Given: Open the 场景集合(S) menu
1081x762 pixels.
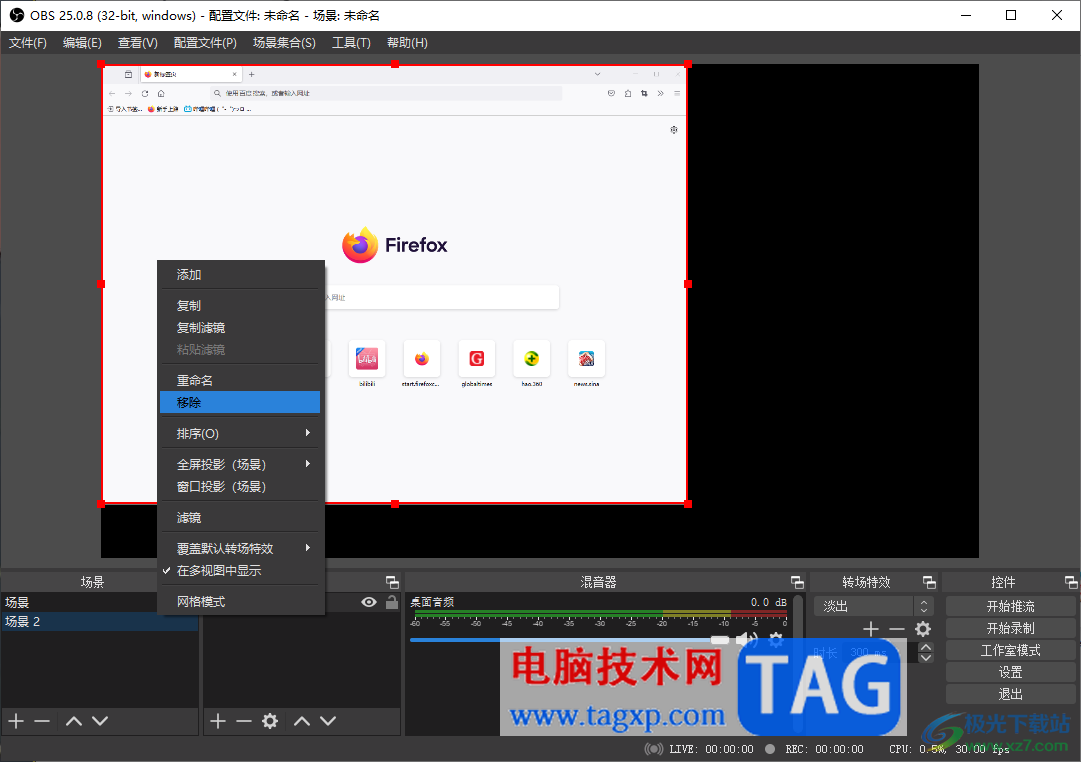Looking at the screenshot, I should point(284,43).
